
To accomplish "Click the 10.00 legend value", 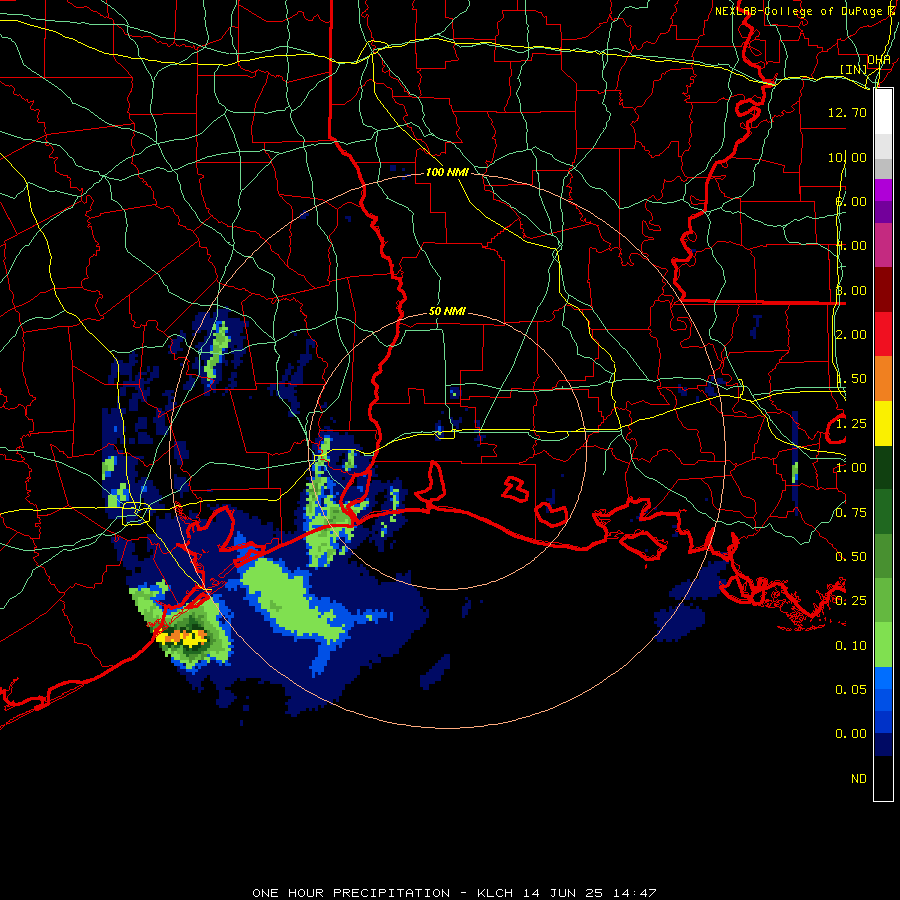I will 847,157.
